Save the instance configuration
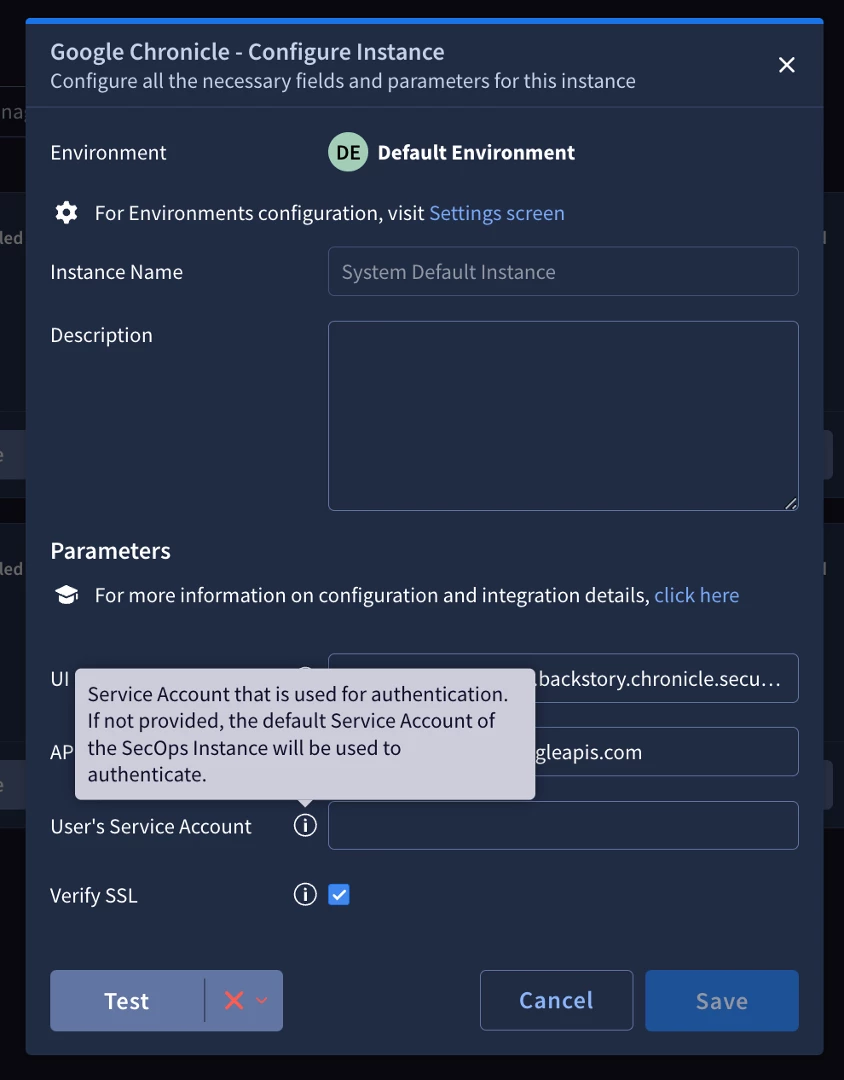This screenshot has height=1080, width=844. point(722,1001)
